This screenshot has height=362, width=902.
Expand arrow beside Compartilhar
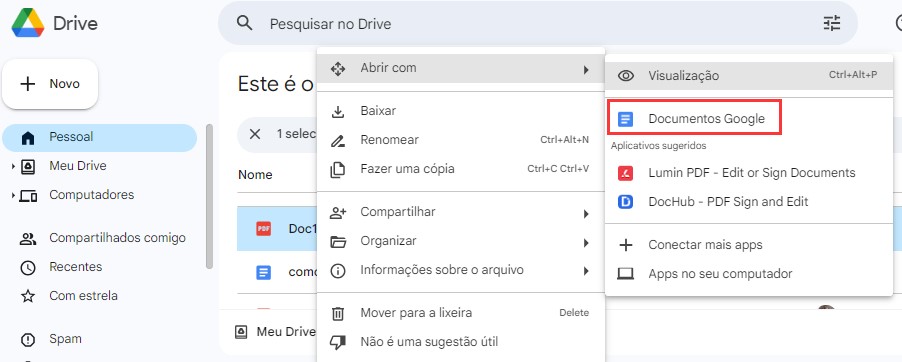[586, 214]
